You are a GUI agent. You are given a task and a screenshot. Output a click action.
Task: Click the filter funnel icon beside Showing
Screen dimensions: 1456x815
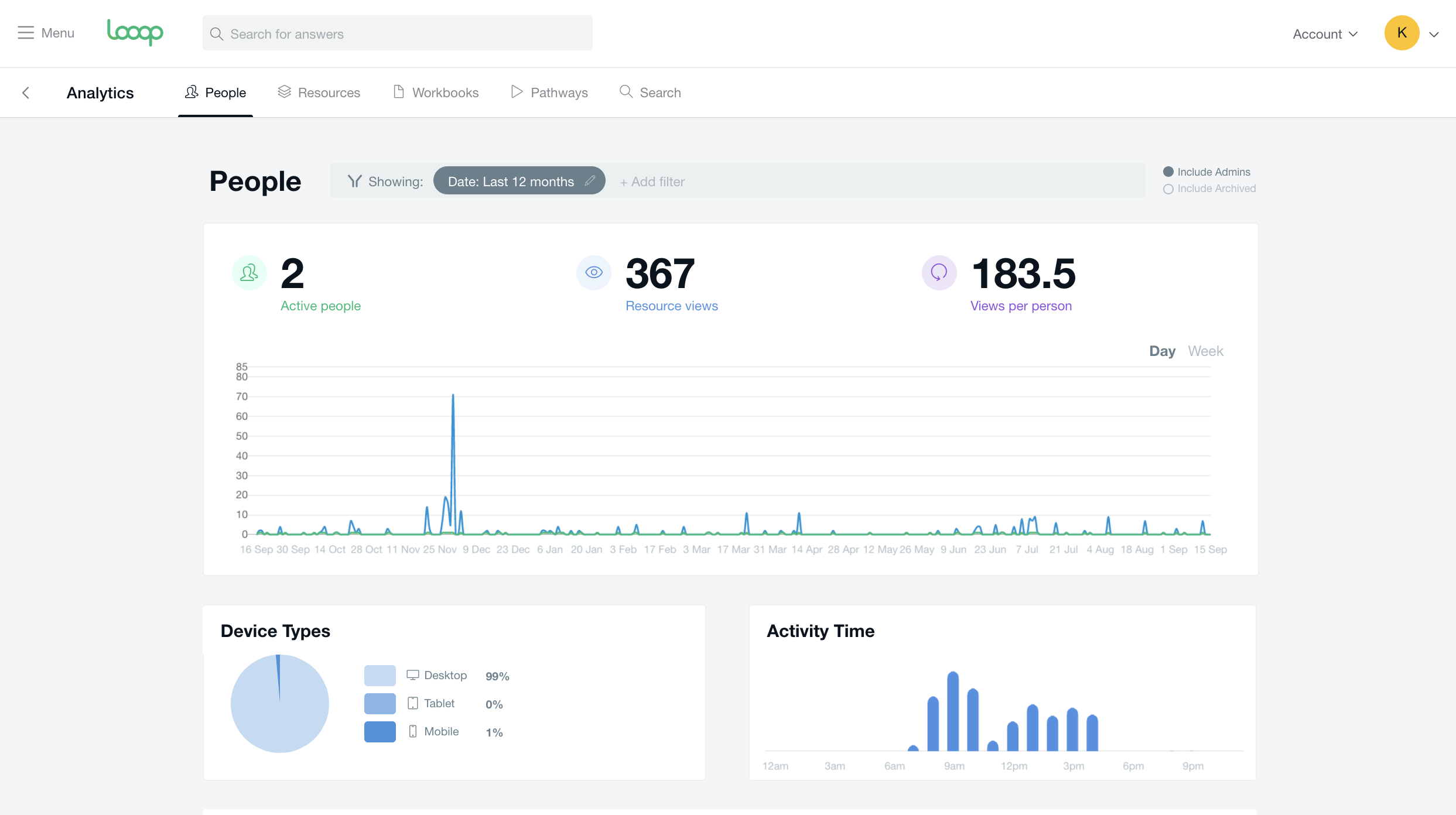[354, 182]
